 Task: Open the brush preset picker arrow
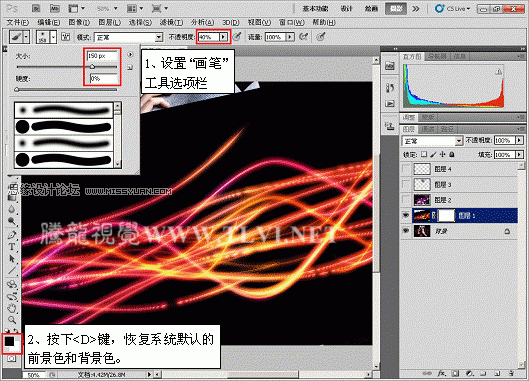[53, 37]
